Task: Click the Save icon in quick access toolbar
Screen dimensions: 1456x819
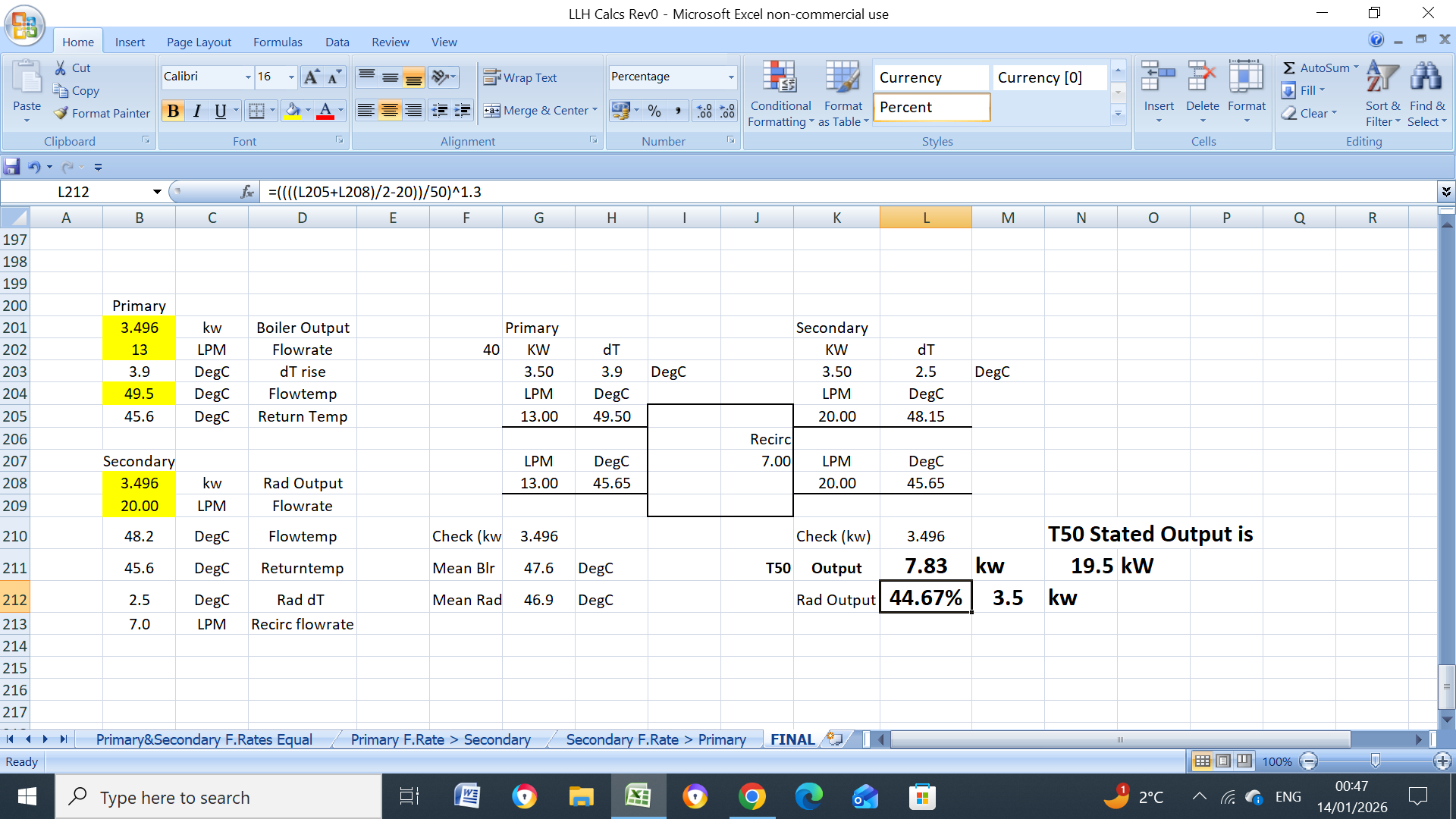Action: [12, 167]
